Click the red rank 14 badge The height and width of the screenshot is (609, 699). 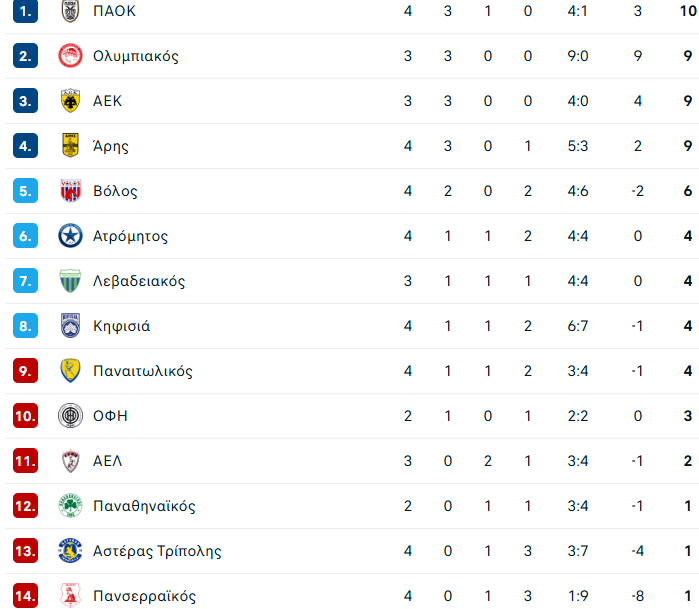[25, 596]
